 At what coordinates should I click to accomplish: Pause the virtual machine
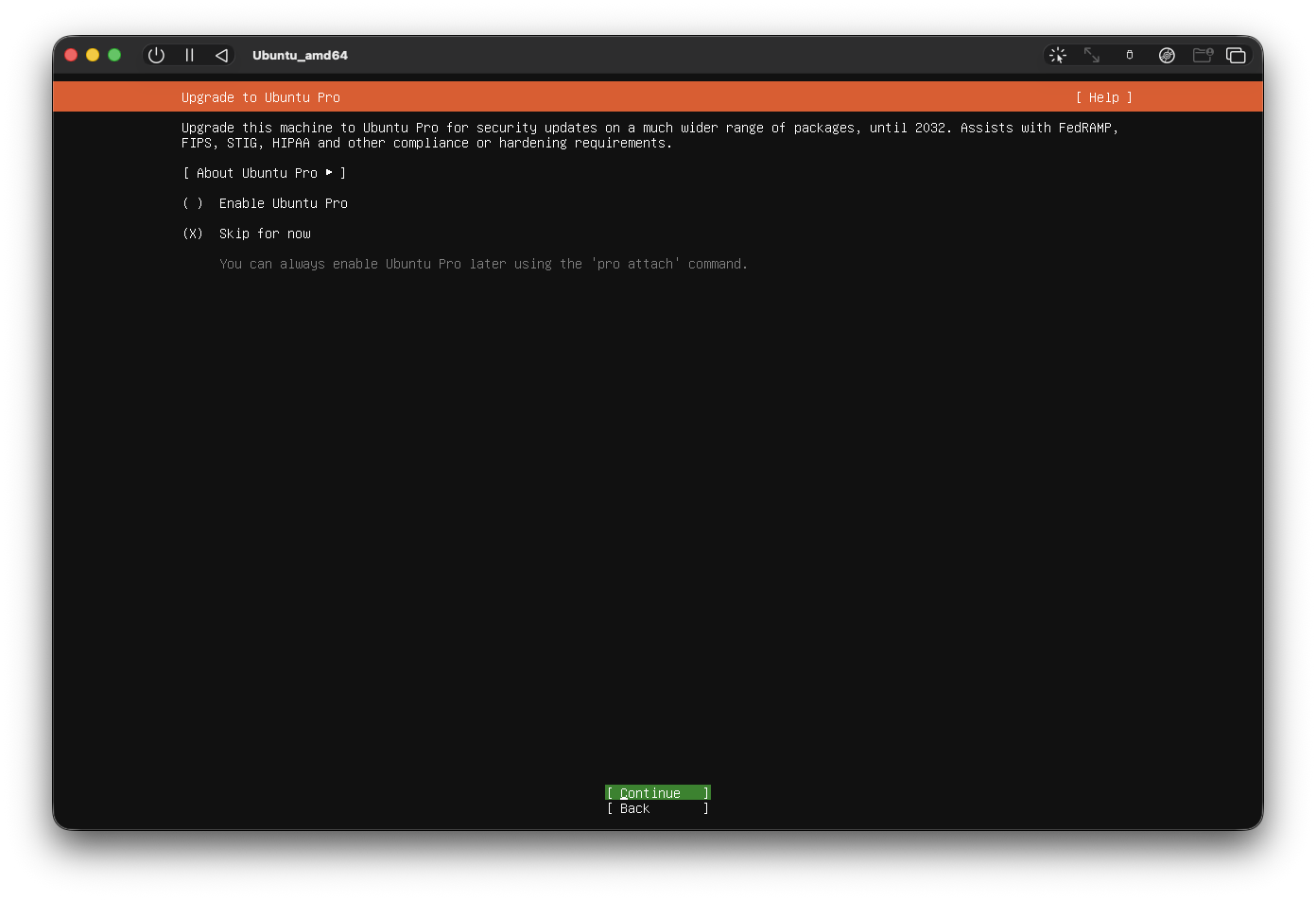point(189,55)
